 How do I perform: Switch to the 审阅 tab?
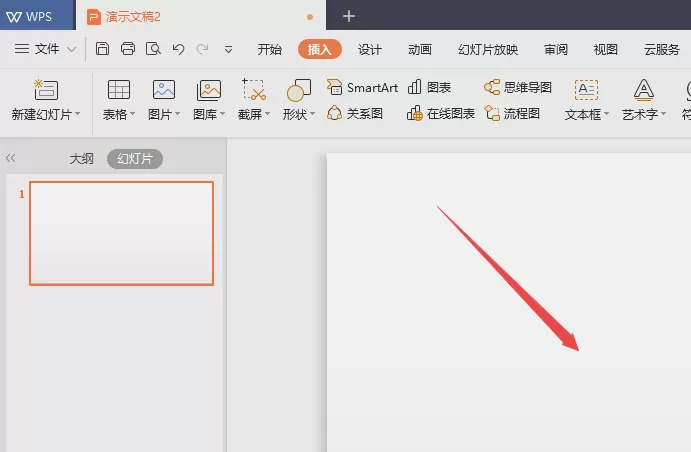pos(556,49)
